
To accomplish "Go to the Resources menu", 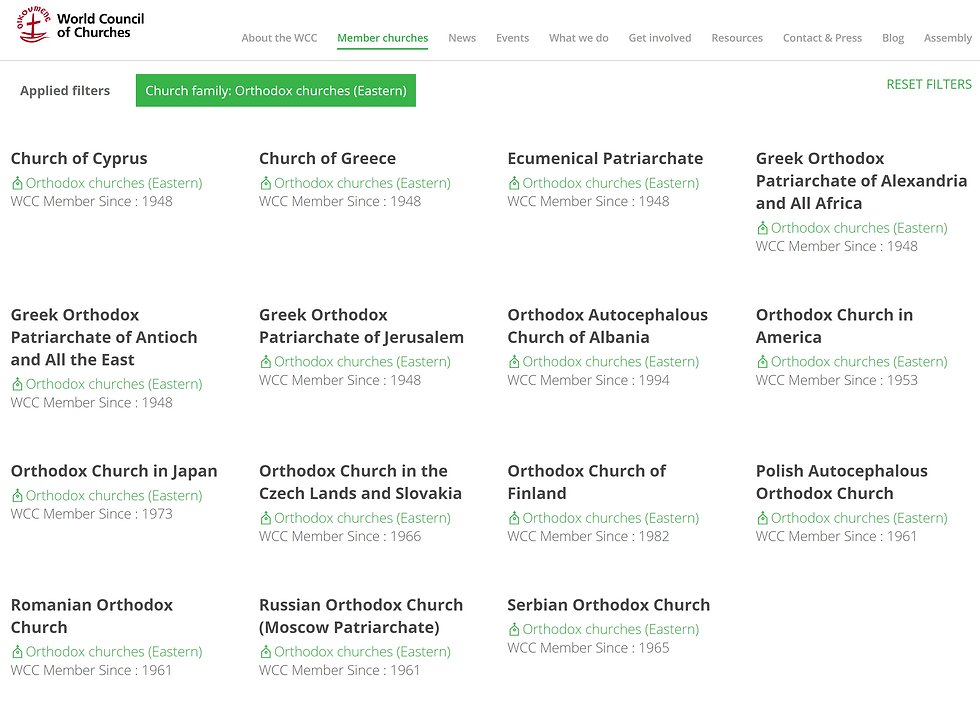I will coord(737,38).
